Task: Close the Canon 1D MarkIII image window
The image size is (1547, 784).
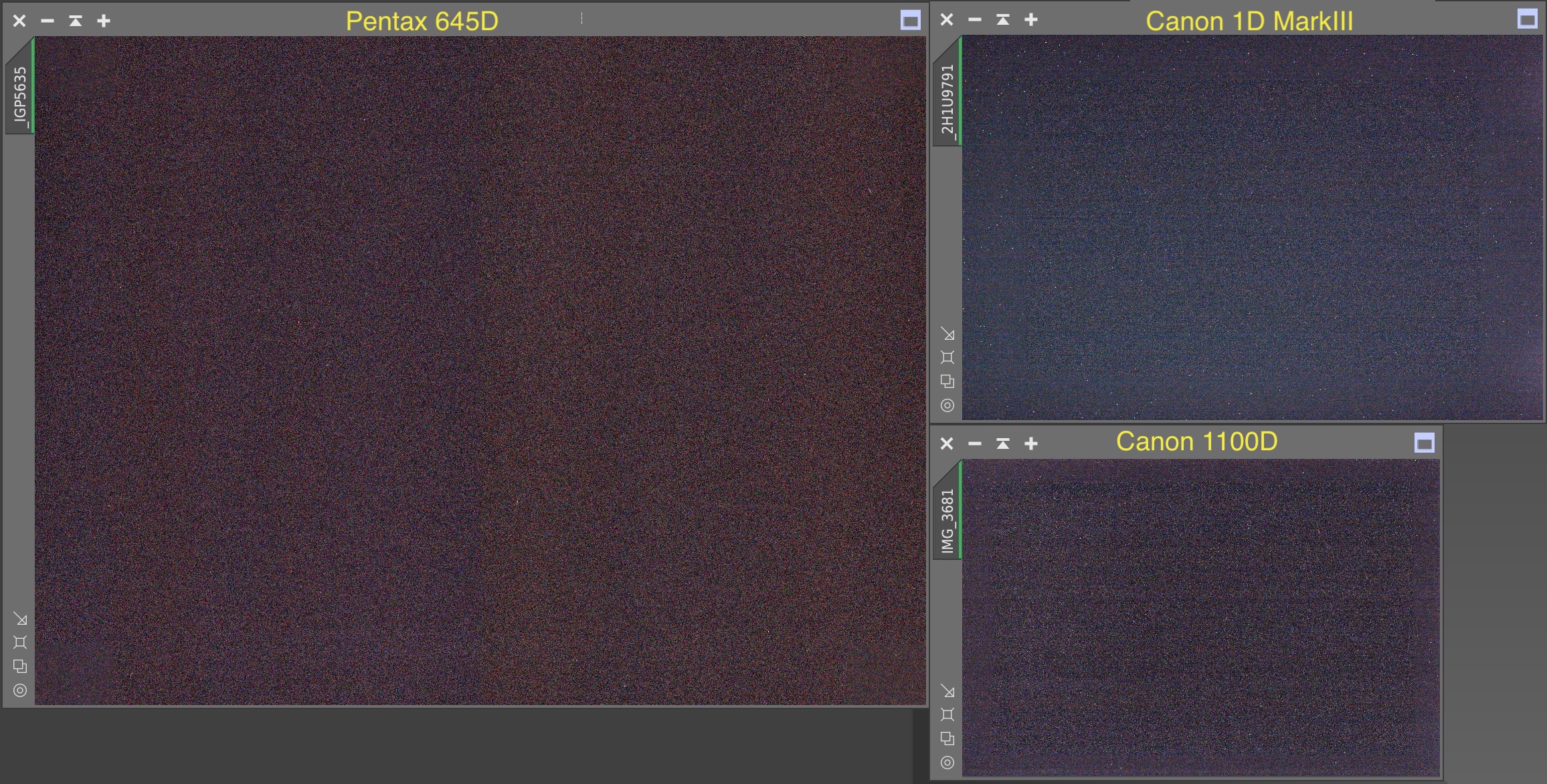Action: (947, 19)
